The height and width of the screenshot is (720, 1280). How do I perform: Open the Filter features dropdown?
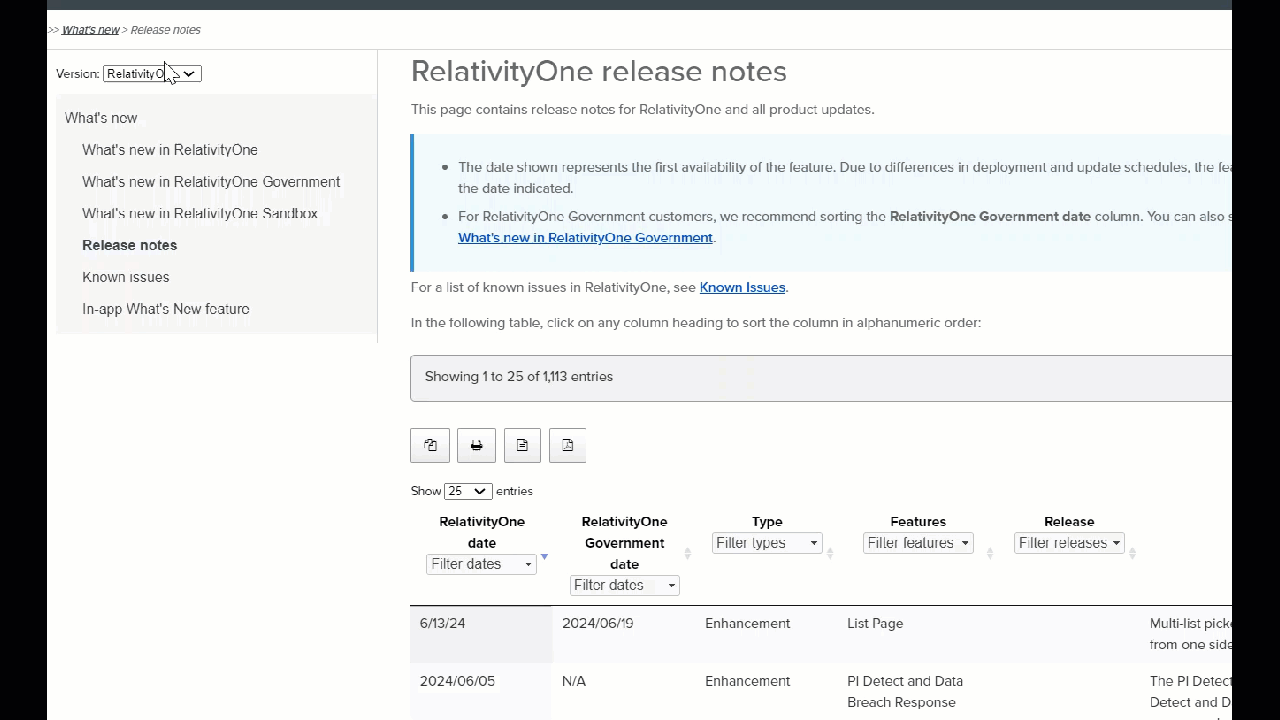coord(918,543)
